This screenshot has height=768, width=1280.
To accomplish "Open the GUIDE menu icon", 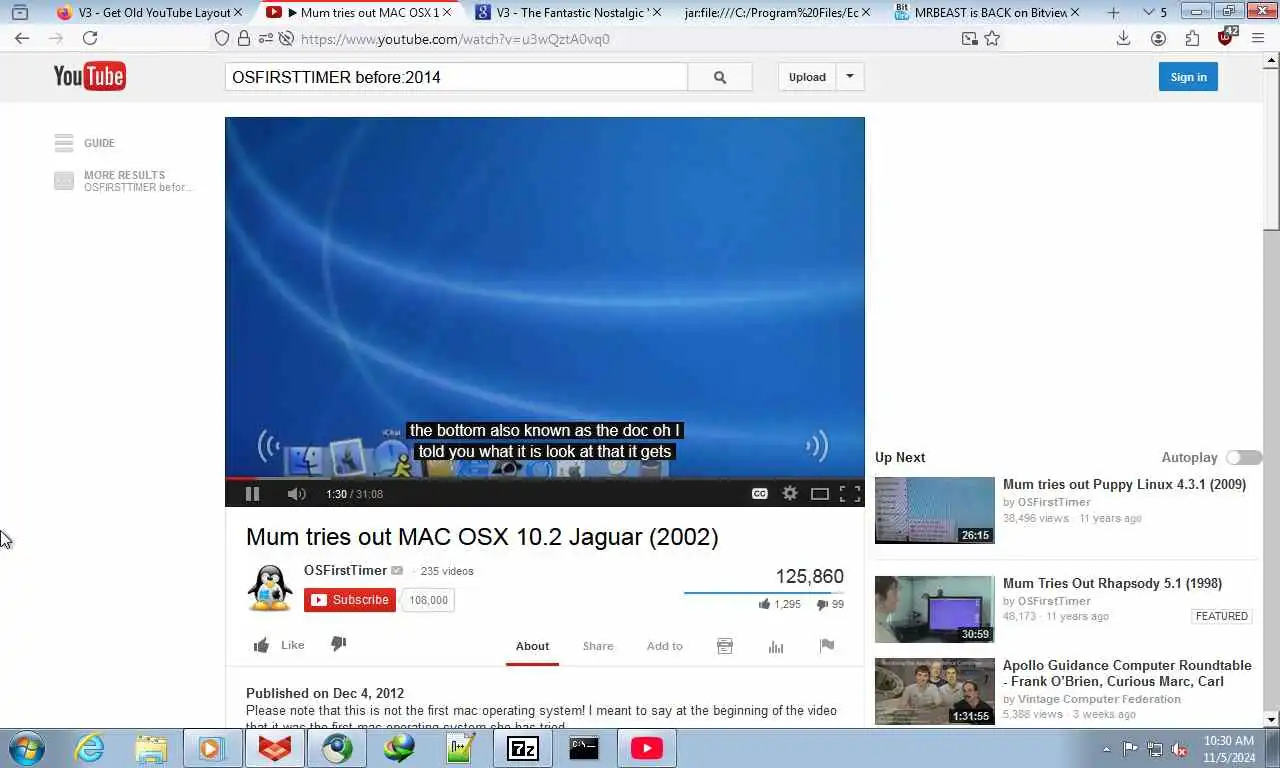I will tap(64, 143).
